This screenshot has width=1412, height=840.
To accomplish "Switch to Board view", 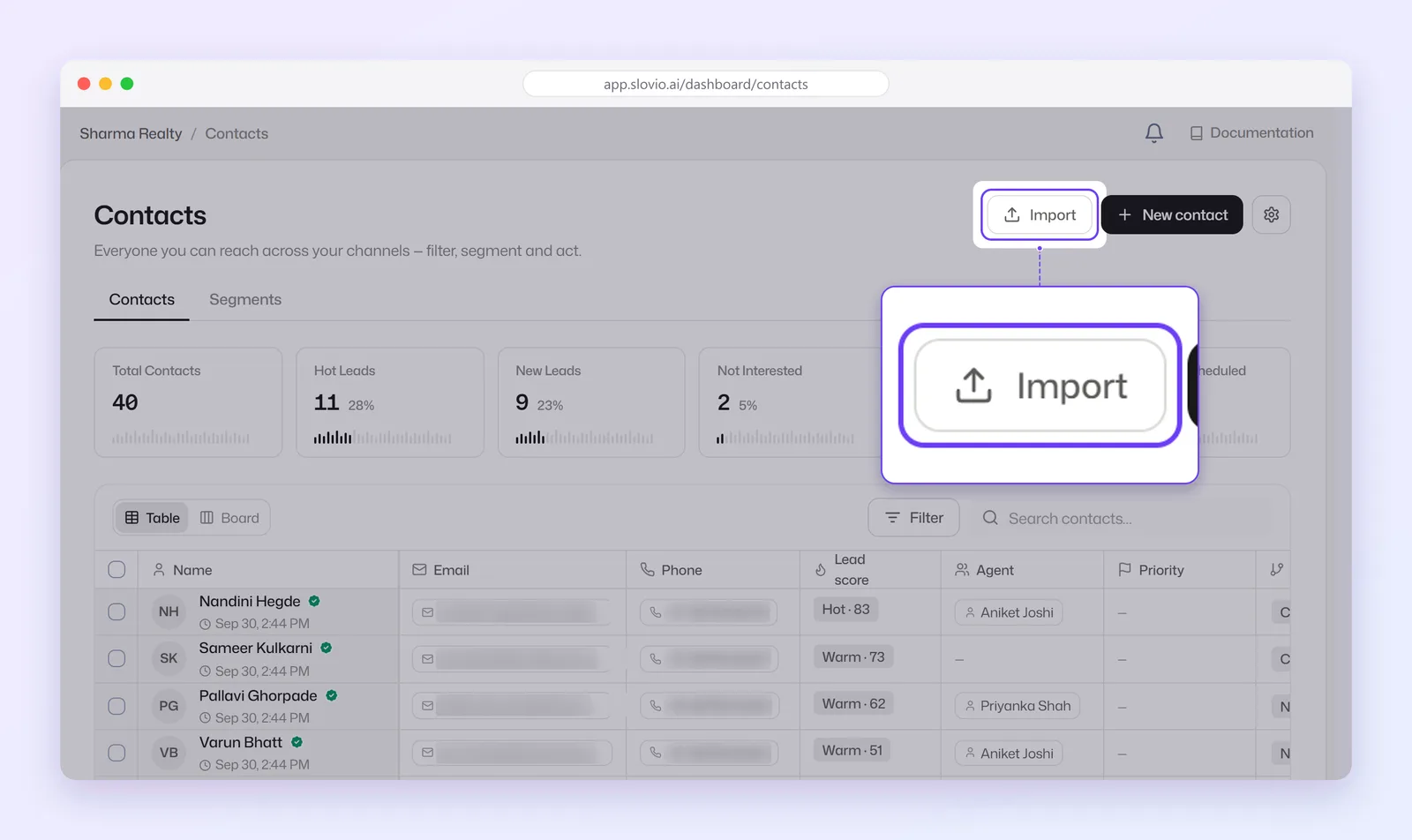I will click(x=229, y=518).
